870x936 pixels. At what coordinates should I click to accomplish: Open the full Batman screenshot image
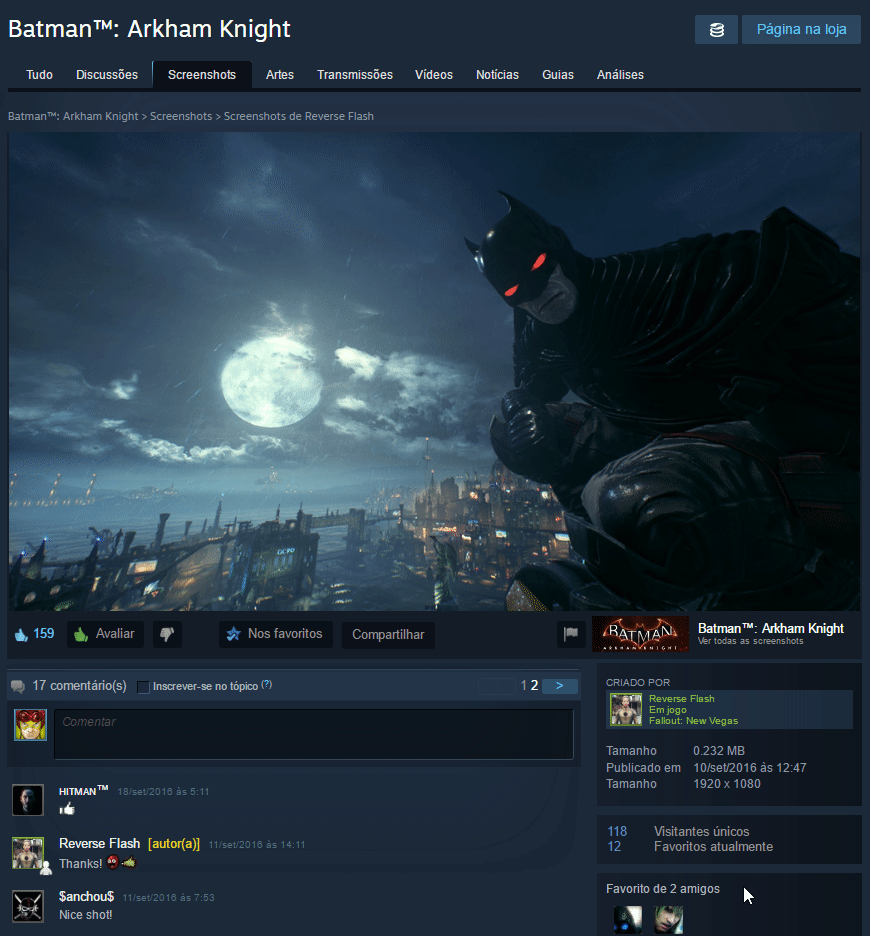click(x=434, y=371)
